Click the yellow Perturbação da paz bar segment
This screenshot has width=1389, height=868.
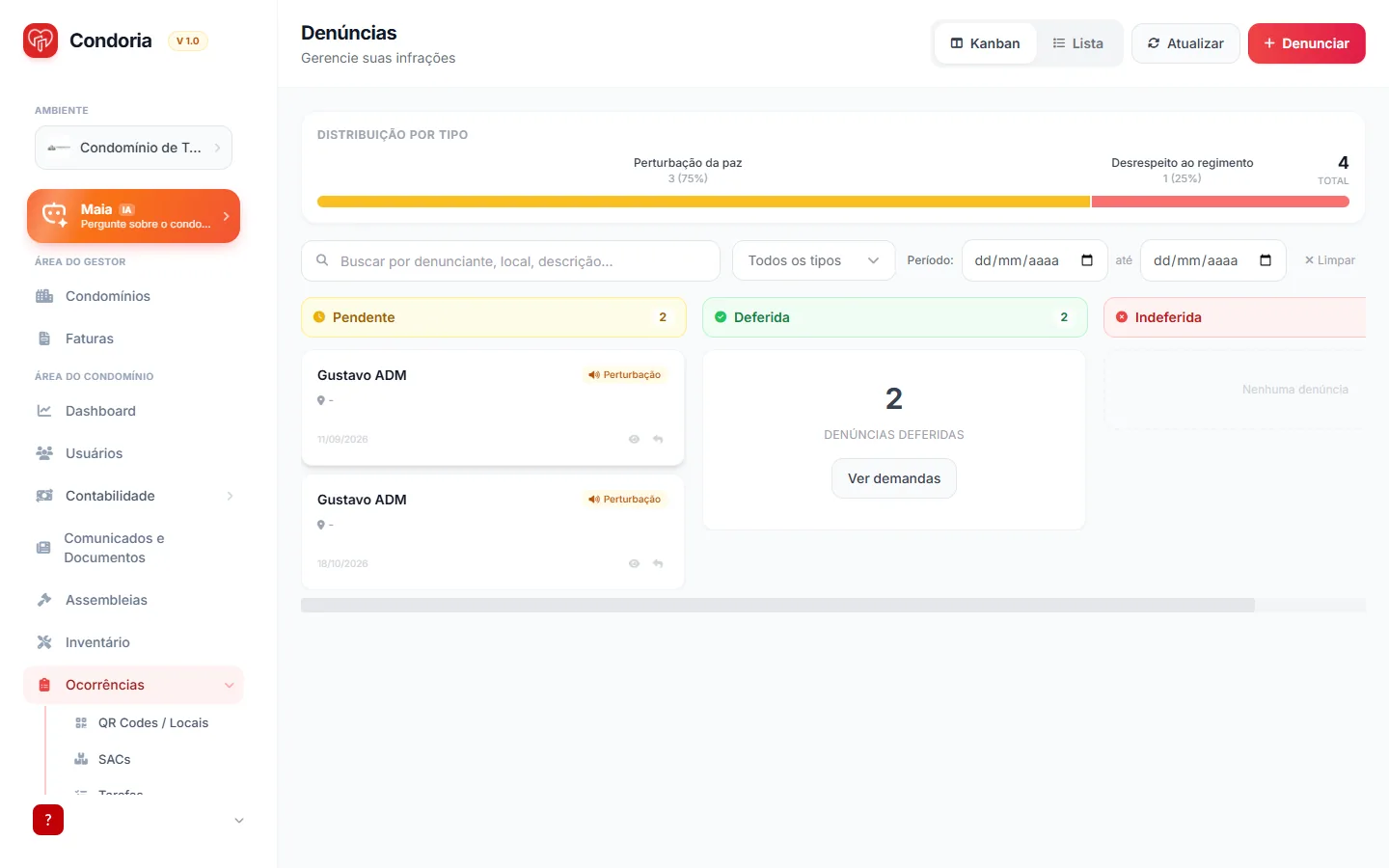coord(703,202)
